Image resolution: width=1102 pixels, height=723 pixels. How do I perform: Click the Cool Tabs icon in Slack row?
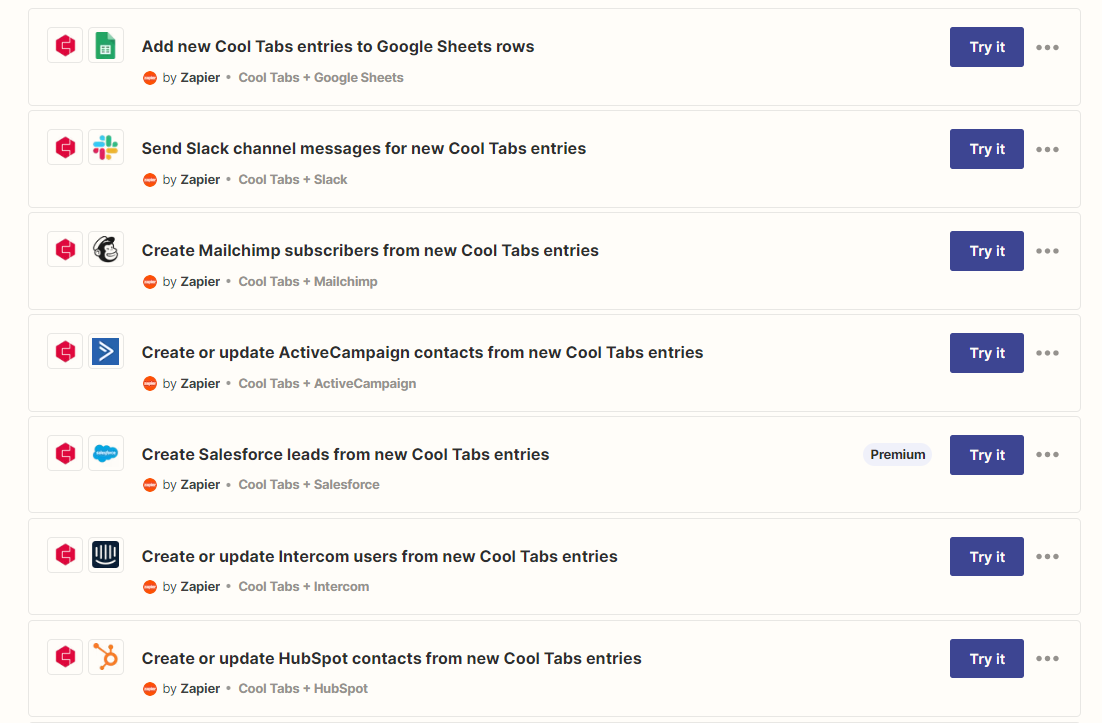click(65, 148)
